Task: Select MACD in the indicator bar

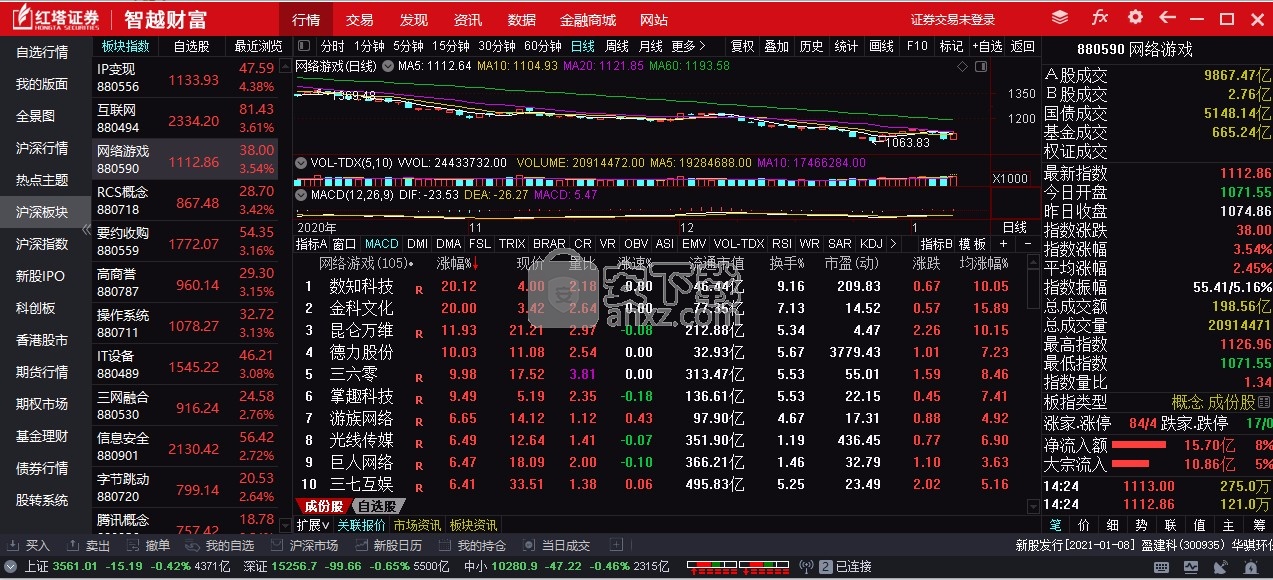Action: point(380,243)
